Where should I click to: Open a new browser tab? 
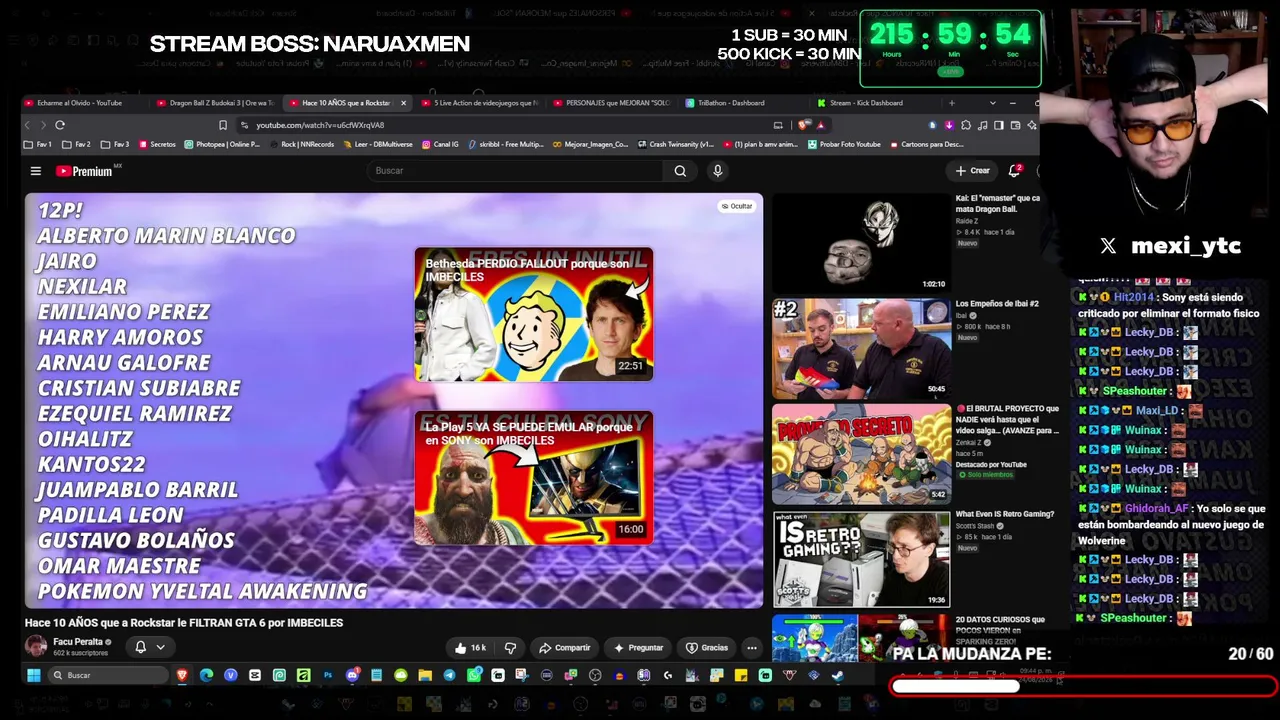[x=951, y=103]
